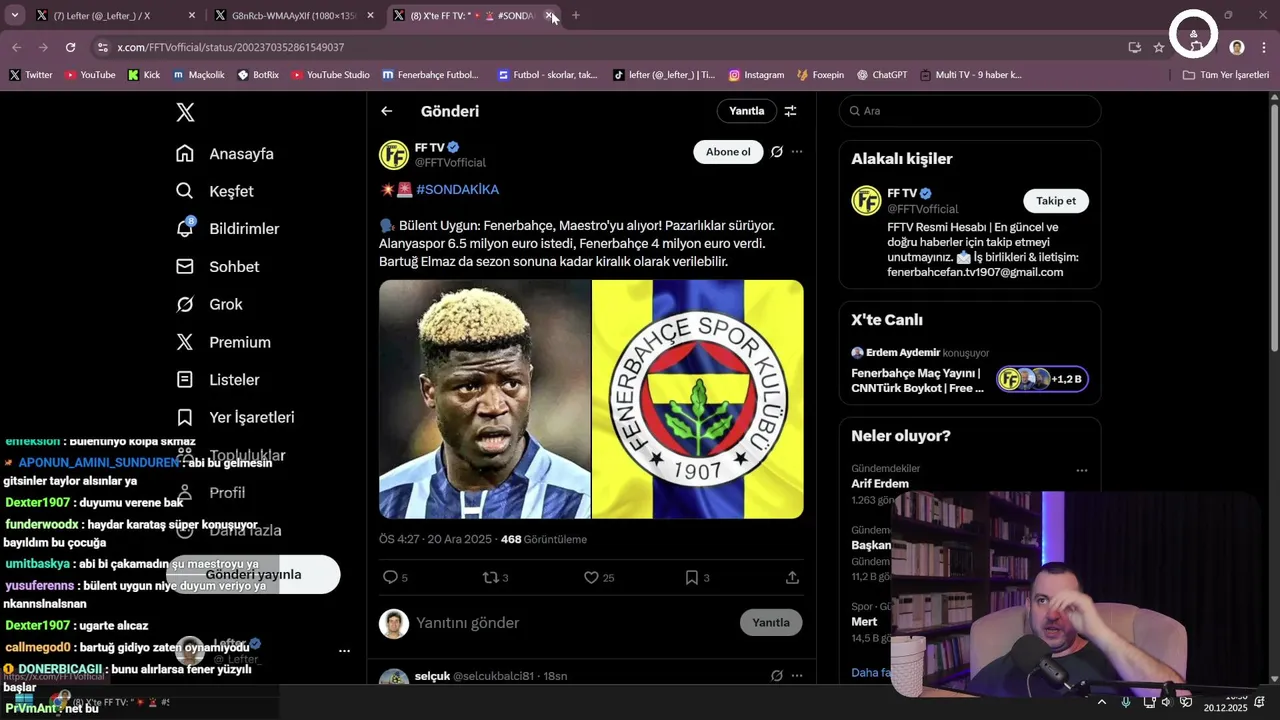The height and width of the screenshot is (720, 1280).
Task: Click Takip et follow button
Action: (1056, 201)
